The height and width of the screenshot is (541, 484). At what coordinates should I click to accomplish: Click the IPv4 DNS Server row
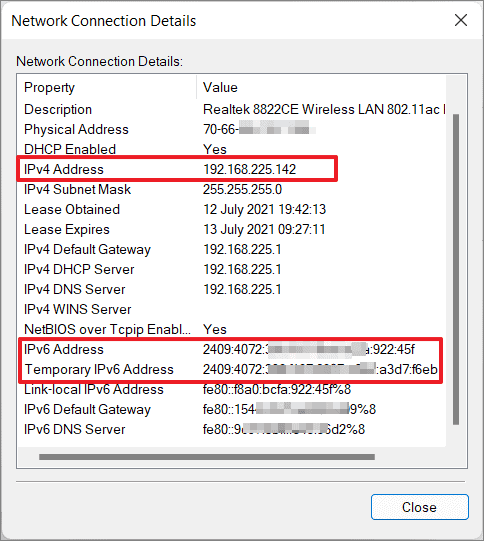coord(231,289)
